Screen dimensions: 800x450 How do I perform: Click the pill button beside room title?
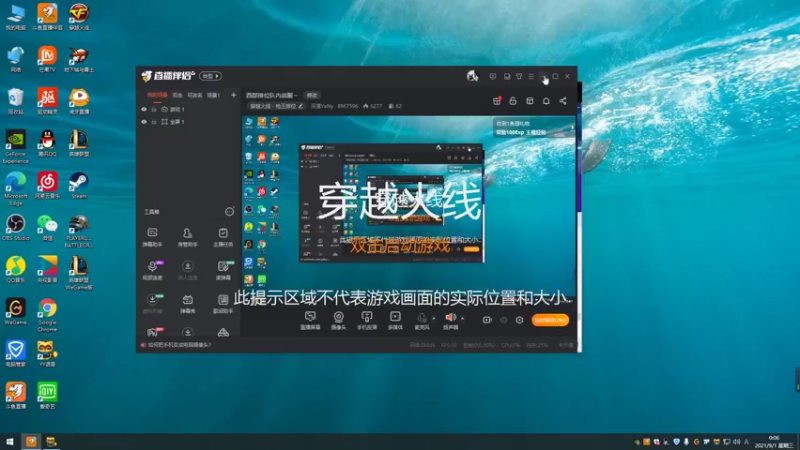[312, 95]
